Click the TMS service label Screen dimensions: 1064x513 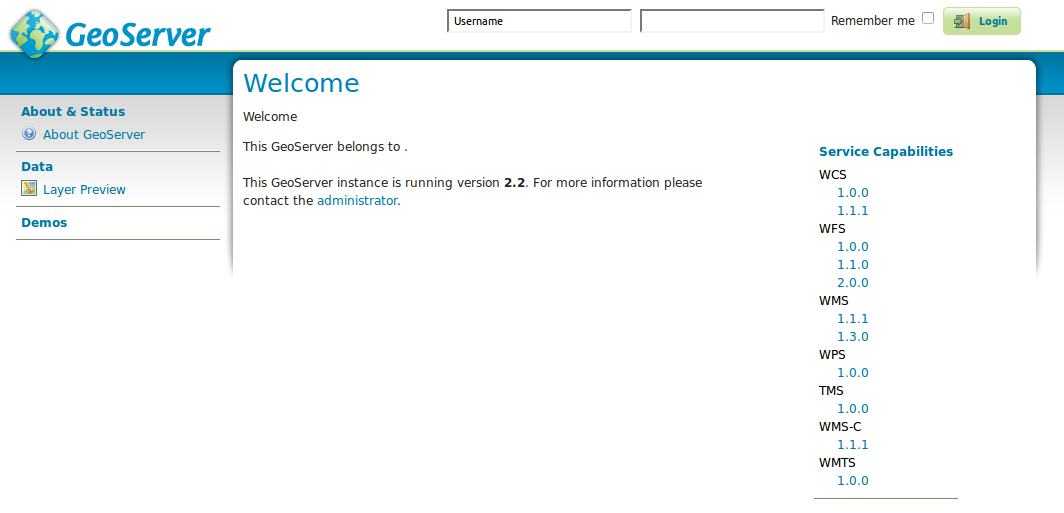[x=831, y=390]
